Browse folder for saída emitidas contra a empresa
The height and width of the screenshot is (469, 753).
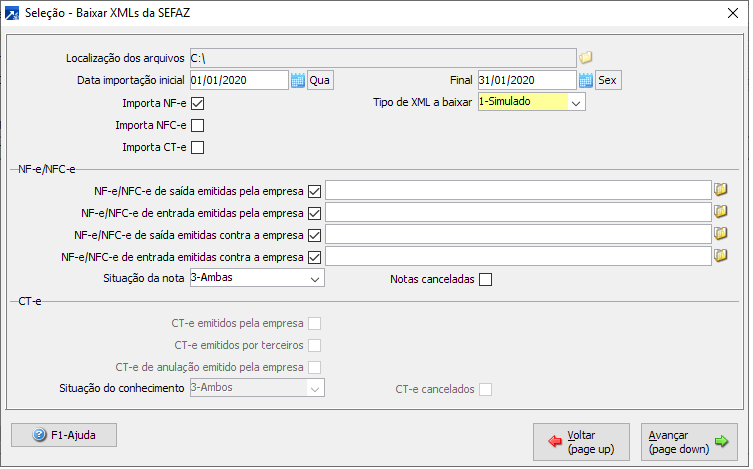point(720,234)
